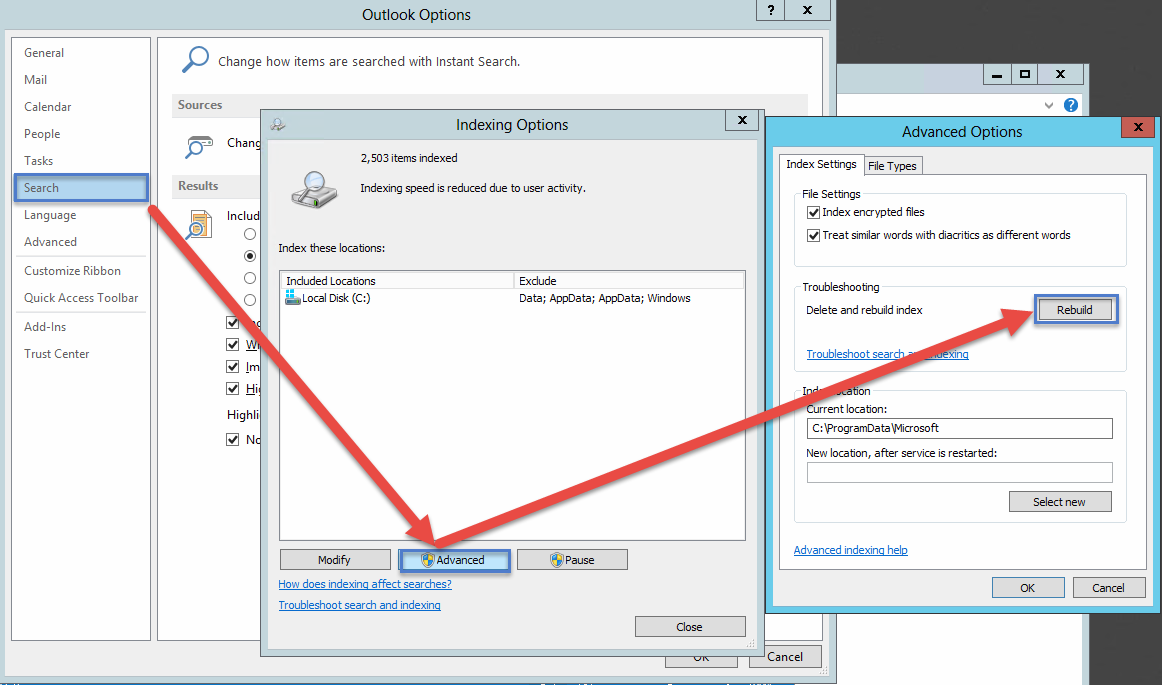Image resolution: width=1162 pixels, height=685 pixels.
Task: Select the currently selected Include radio button
Action: pos(250,256)
